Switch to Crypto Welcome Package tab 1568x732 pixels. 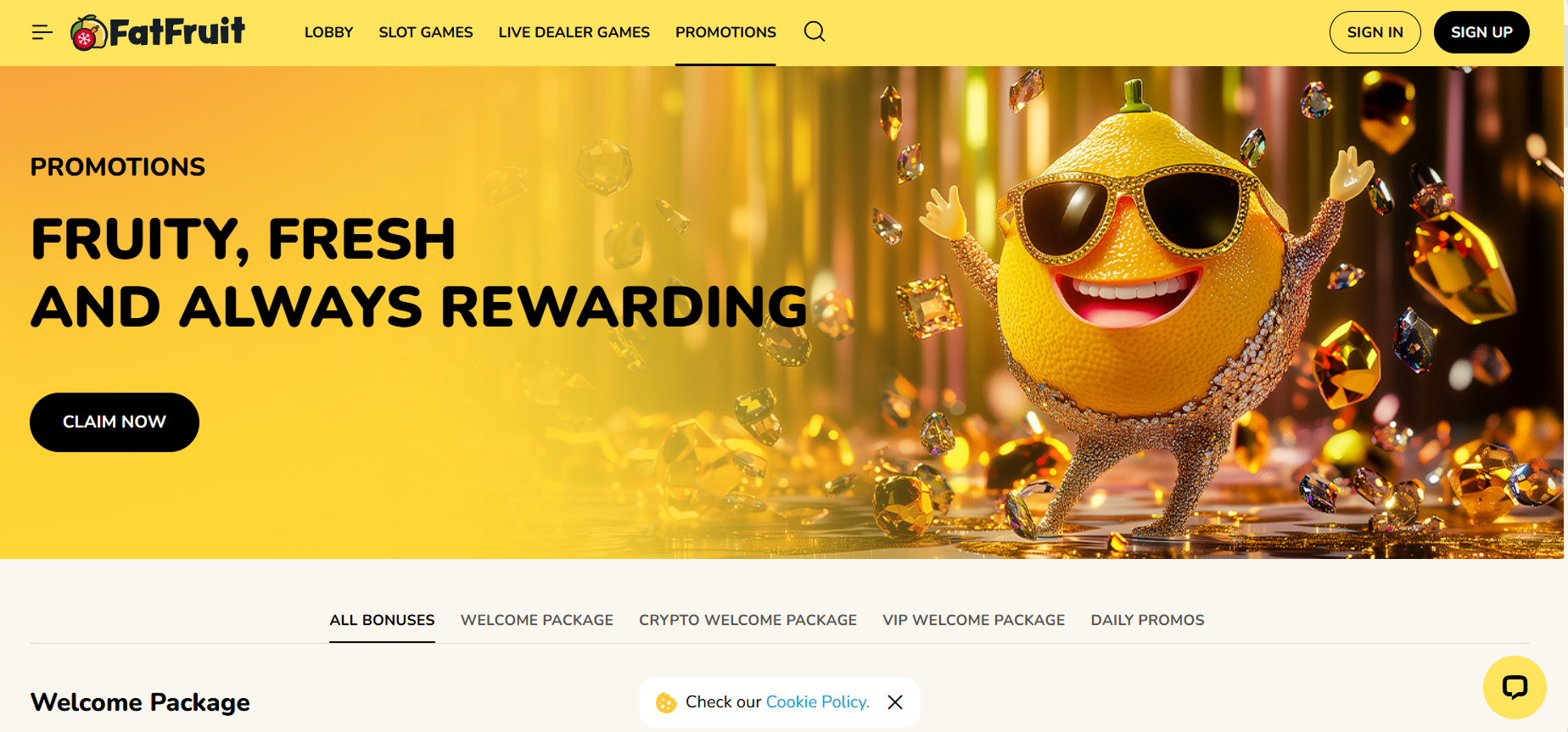pos(748,620)
